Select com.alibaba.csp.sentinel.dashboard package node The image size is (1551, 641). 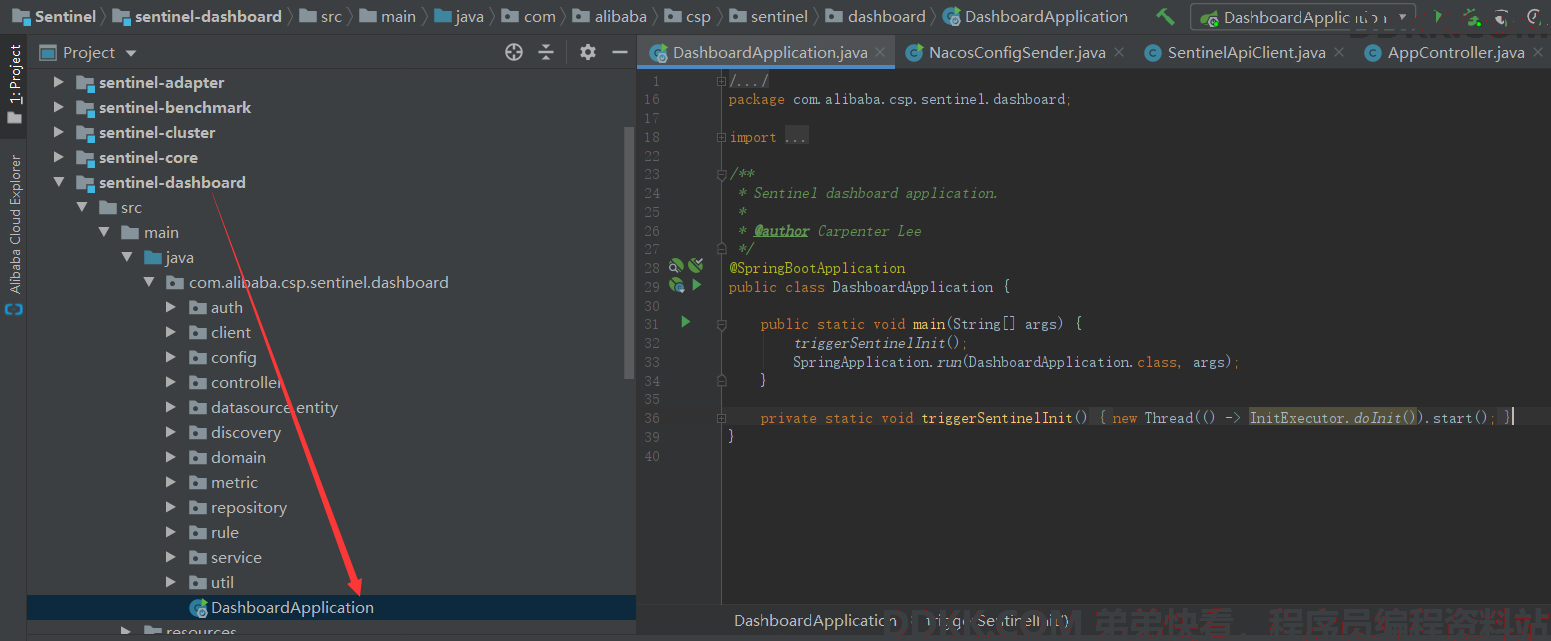[318, 282]
